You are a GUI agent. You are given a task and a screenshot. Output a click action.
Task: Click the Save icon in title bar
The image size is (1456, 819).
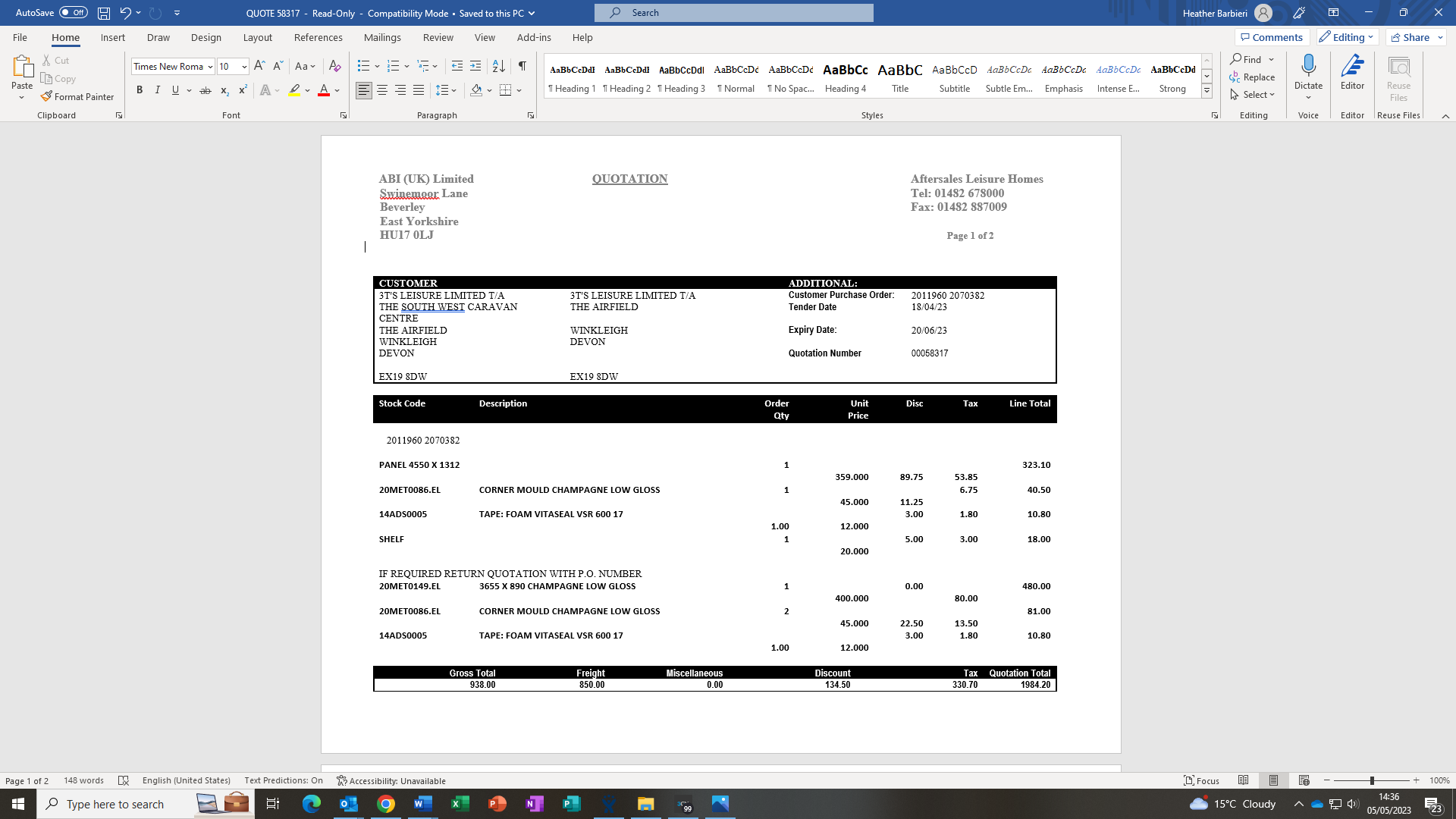click(x=104, y=13)
